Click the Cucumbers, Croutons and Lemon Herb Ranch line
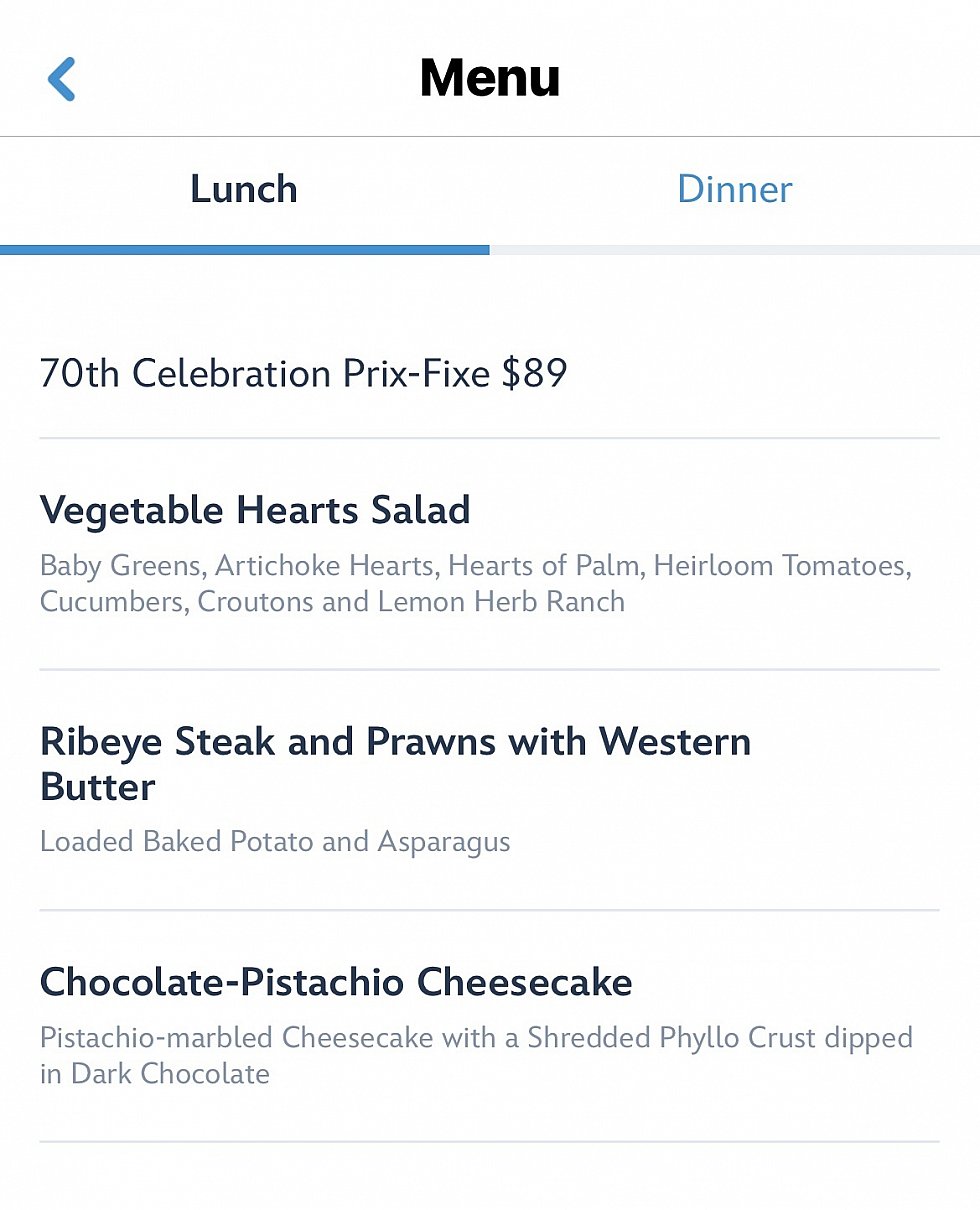This screenshot has width=980, height=1210. click(x=332, y=602)
